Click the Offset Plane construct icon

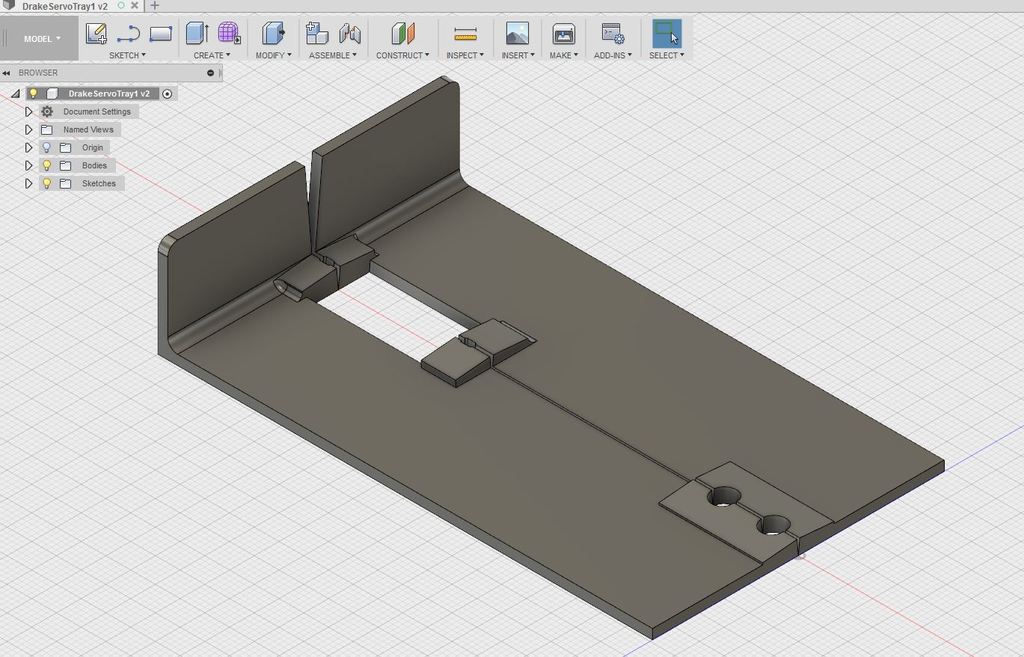[x=402, y=34]
